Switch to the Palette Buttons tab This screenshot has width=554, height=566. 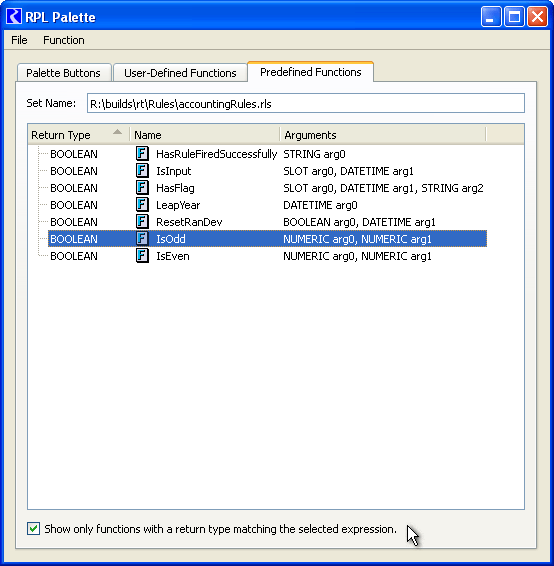click(x=64, y=73)
